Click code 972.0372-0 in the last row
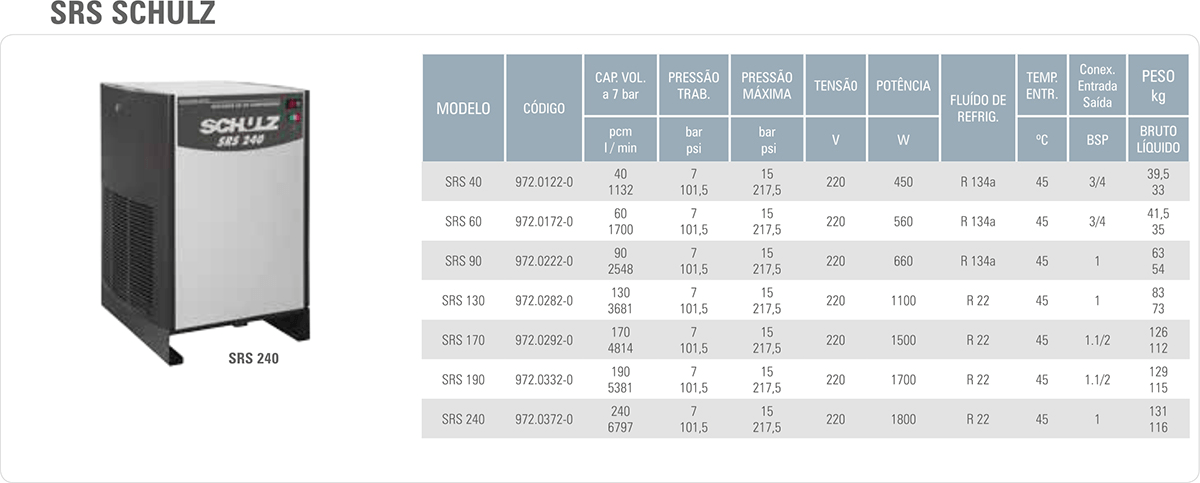This screenshot has width=1200, height=483. pos(544,420)
